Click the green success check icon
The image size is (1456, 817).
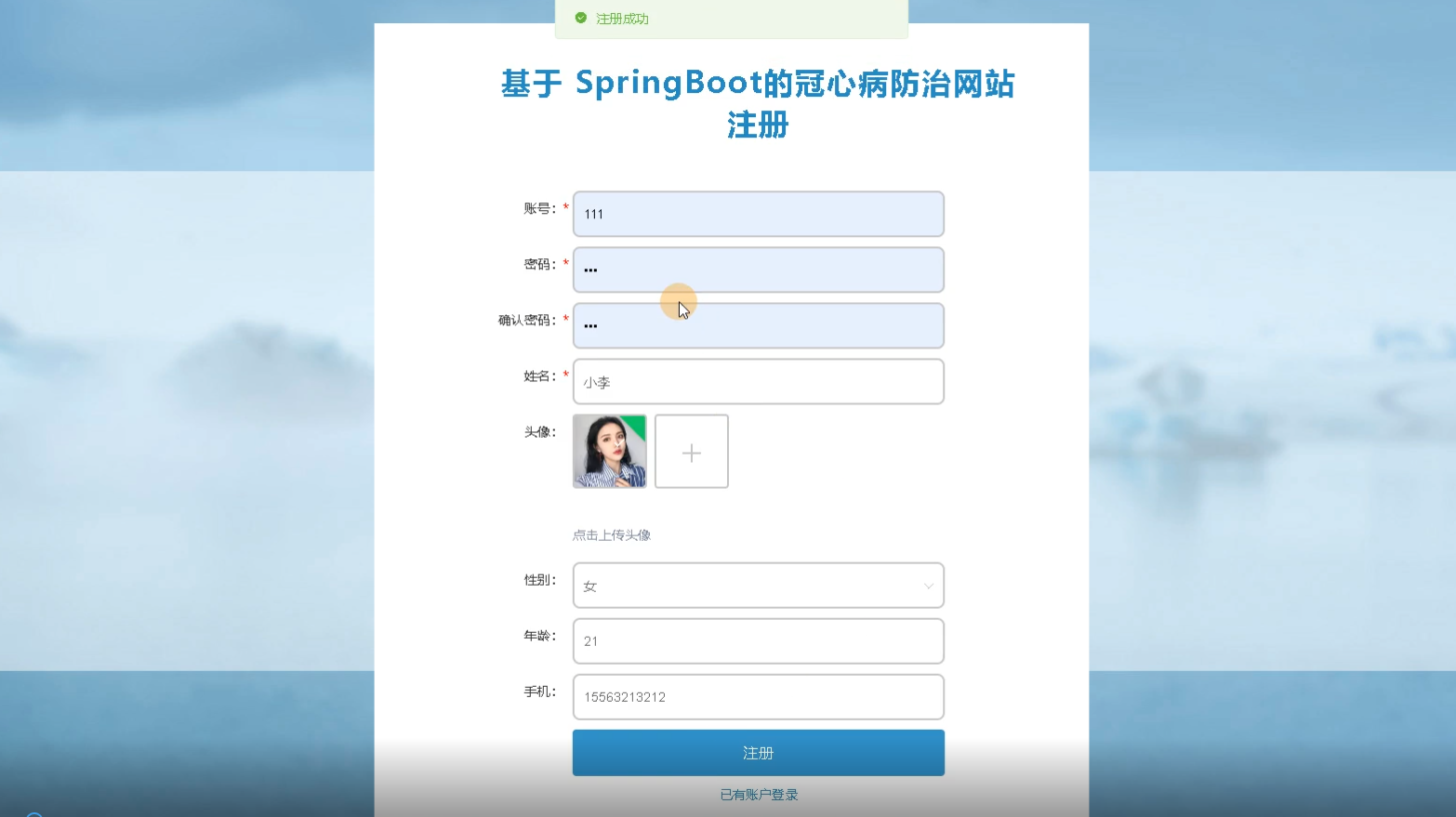tap(581, 18)
